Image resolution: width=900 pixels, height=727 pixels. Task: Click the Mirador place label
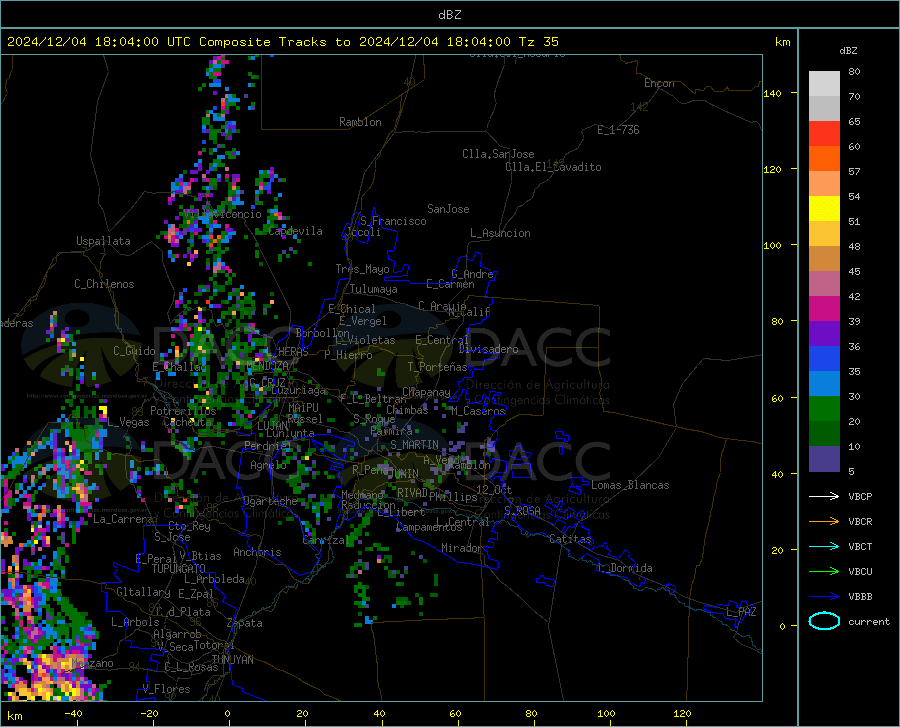[461, 548]
